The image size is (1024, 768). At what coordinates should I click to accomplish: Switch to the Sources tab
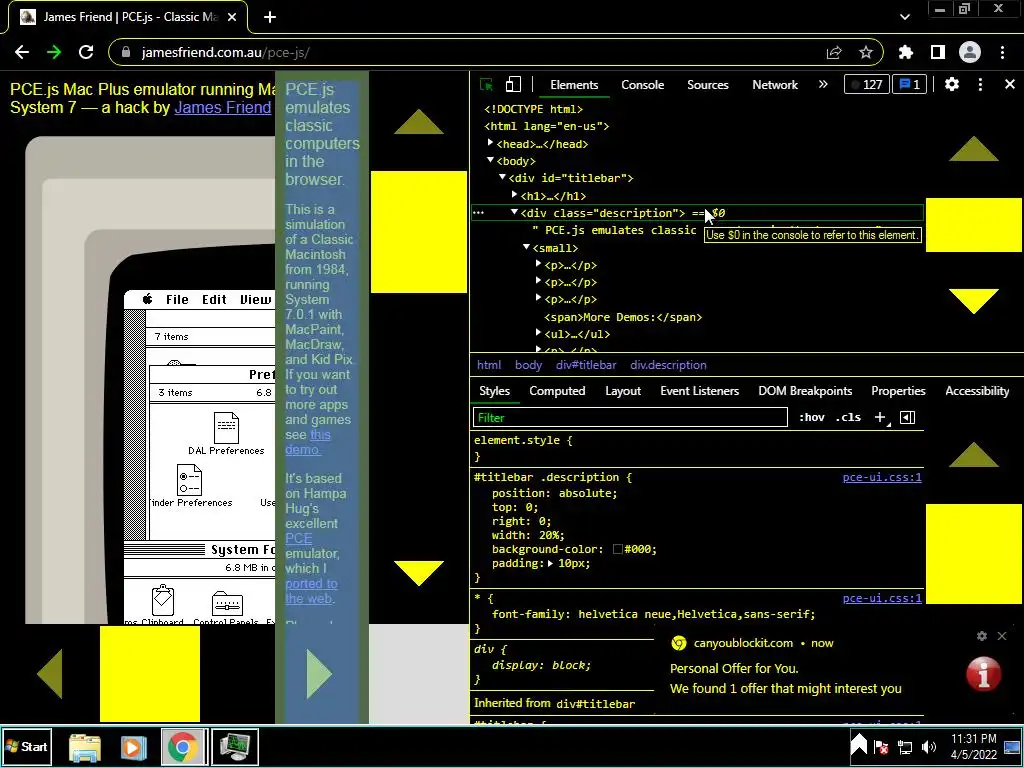(707, 85)
